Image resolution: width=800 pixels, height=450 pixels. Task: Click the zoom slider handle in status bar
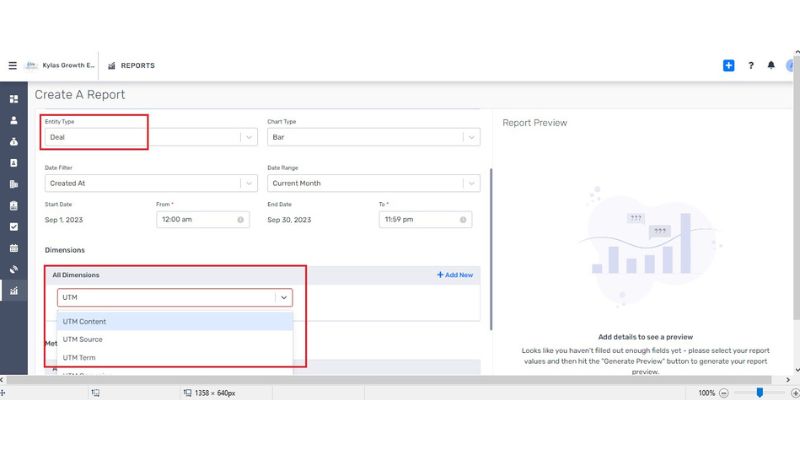(759, 393)
